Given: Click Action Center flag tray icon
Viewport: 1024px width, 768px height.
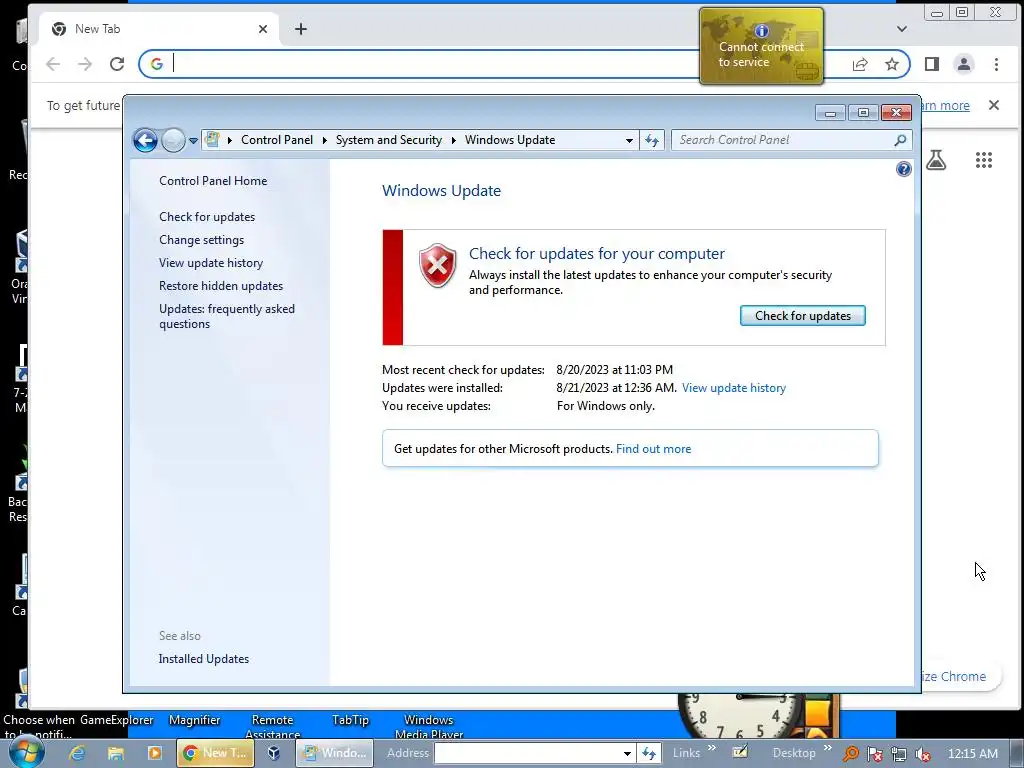Looking at the screenshot, I should click(874, 754).
